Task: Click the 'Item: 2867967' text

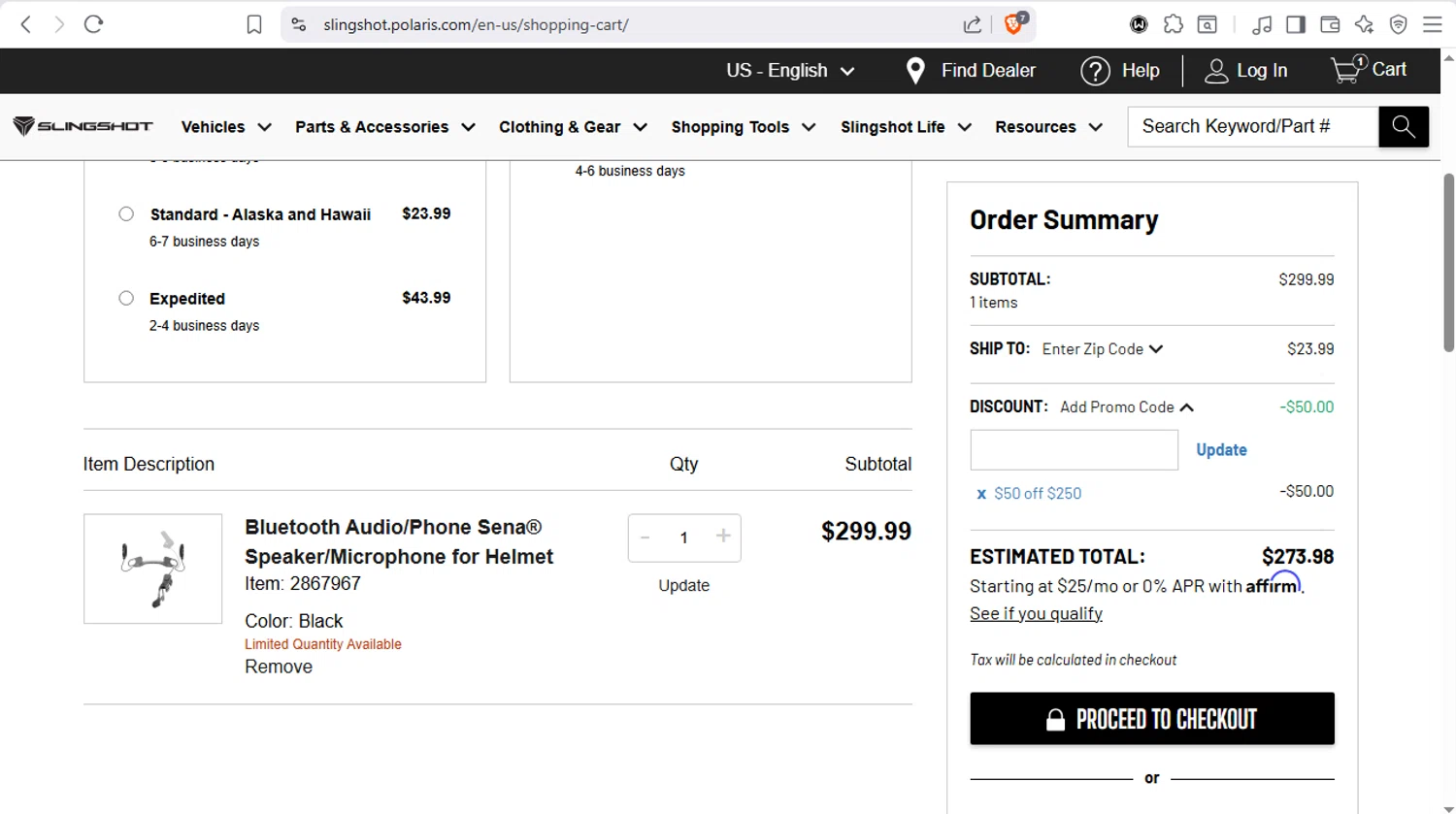Action: pyautogui.click(x=303, y=583)
